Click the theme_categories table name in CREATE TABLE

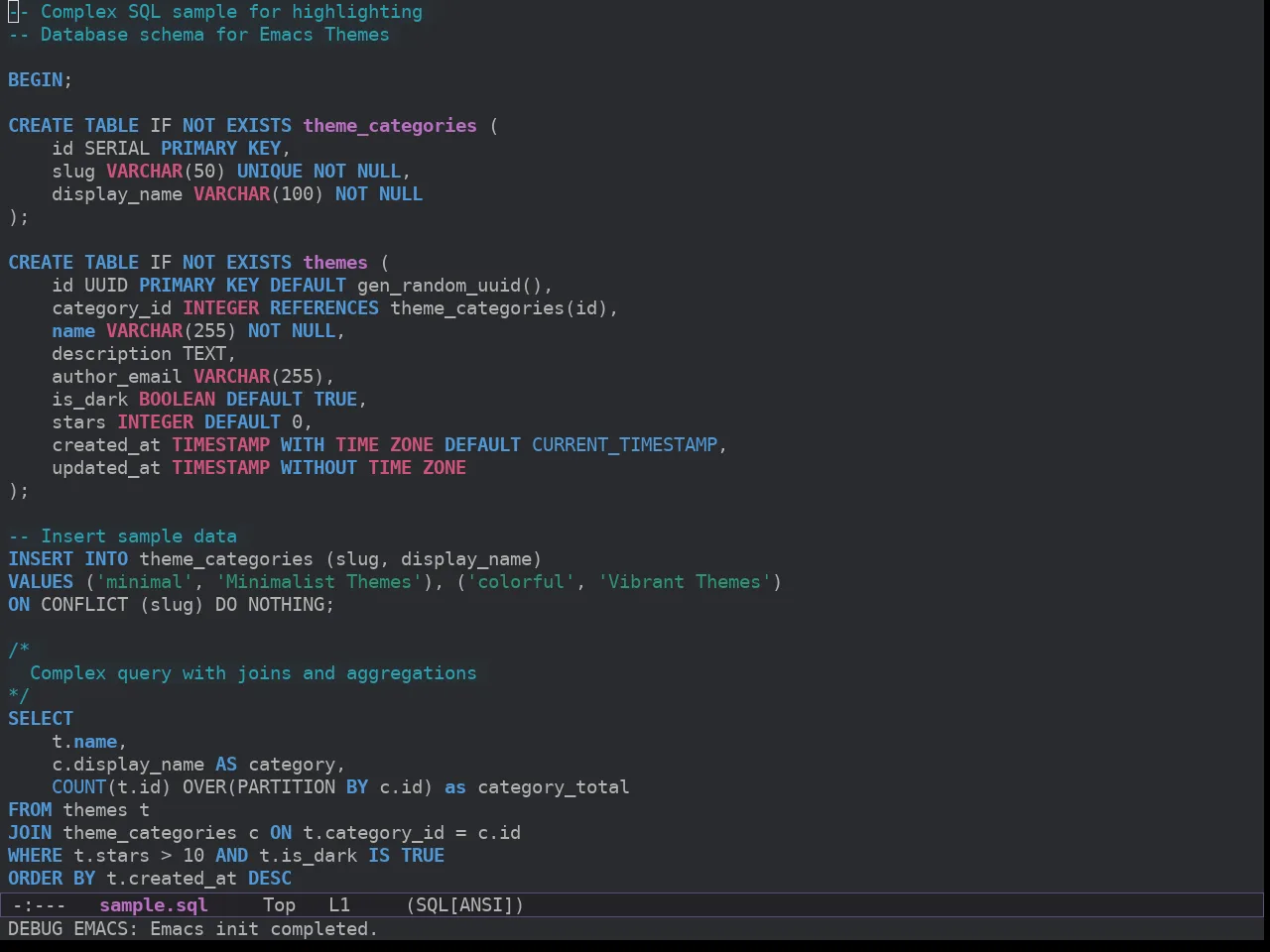tap(390, 126)
